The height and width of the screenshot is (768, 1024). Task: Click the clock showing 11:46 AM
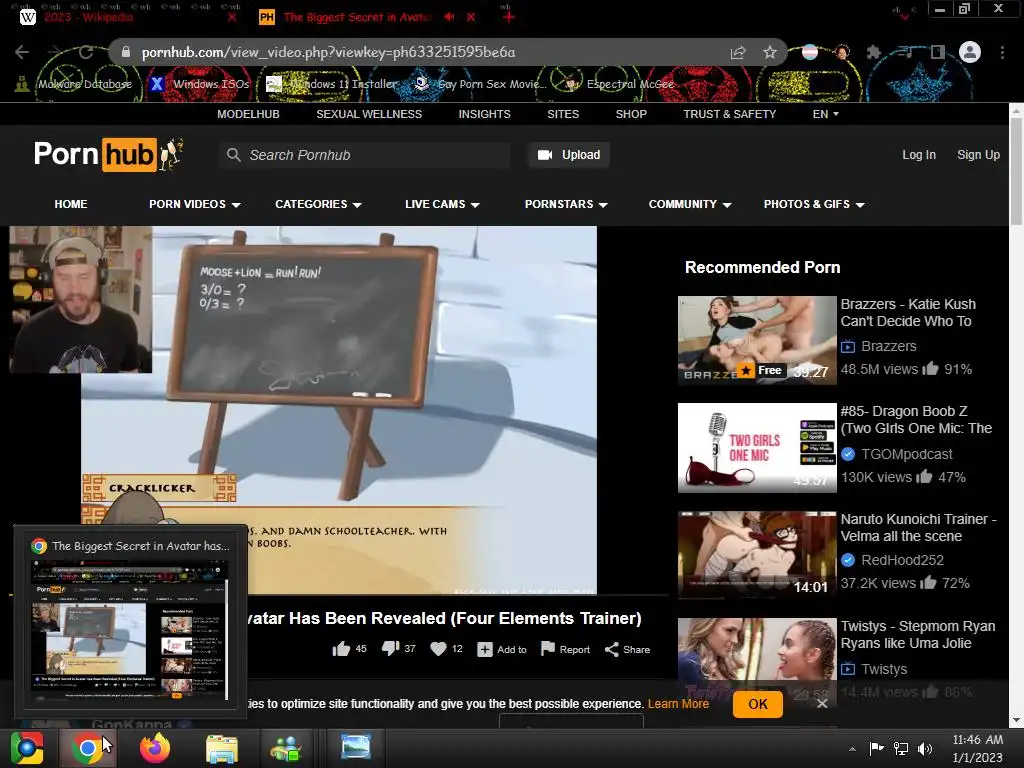(977, 740)
